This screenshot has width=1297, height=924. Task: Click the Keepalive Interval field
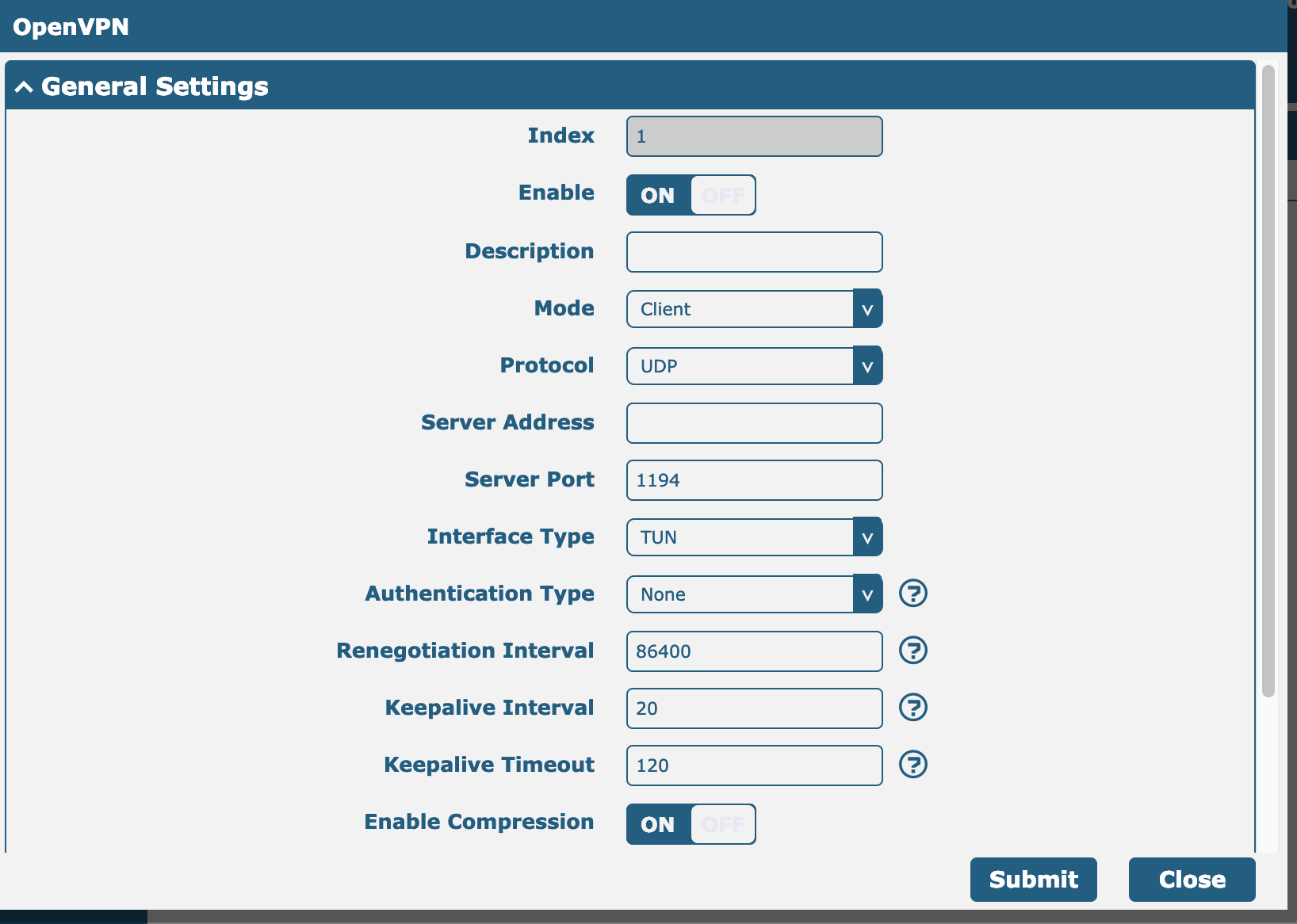754,708
